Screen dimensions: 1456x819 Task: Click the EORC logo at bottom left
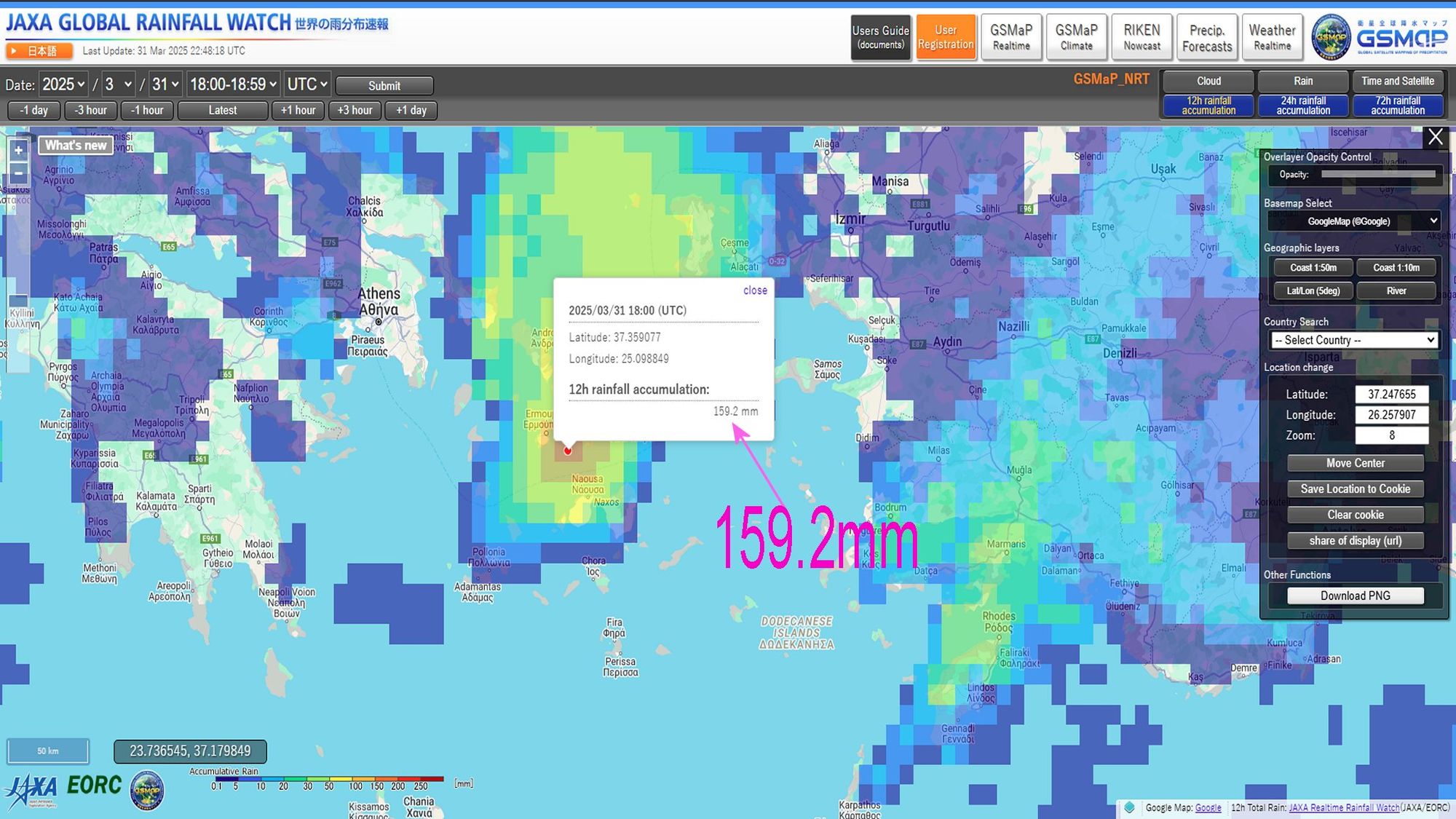point(95,786)
